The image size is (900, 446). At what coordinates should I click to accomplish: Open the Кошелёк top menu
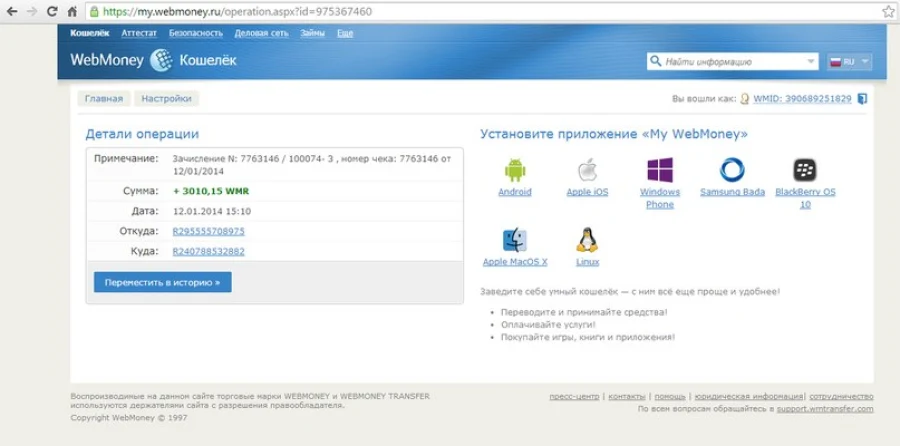pos(90,33)
